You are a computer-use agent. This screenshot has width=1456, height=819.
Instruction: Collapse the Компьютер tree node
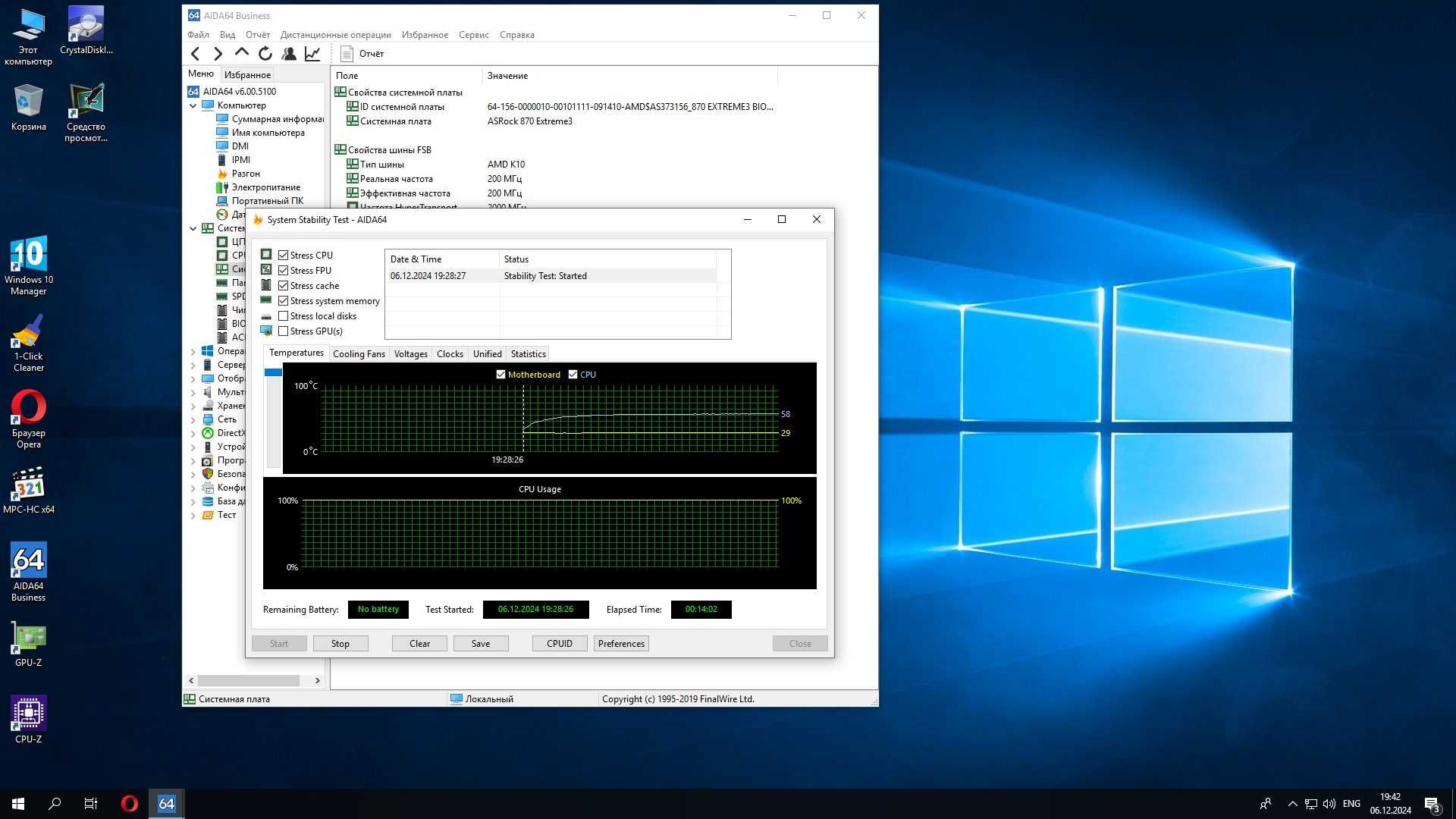tap(193, 105)
